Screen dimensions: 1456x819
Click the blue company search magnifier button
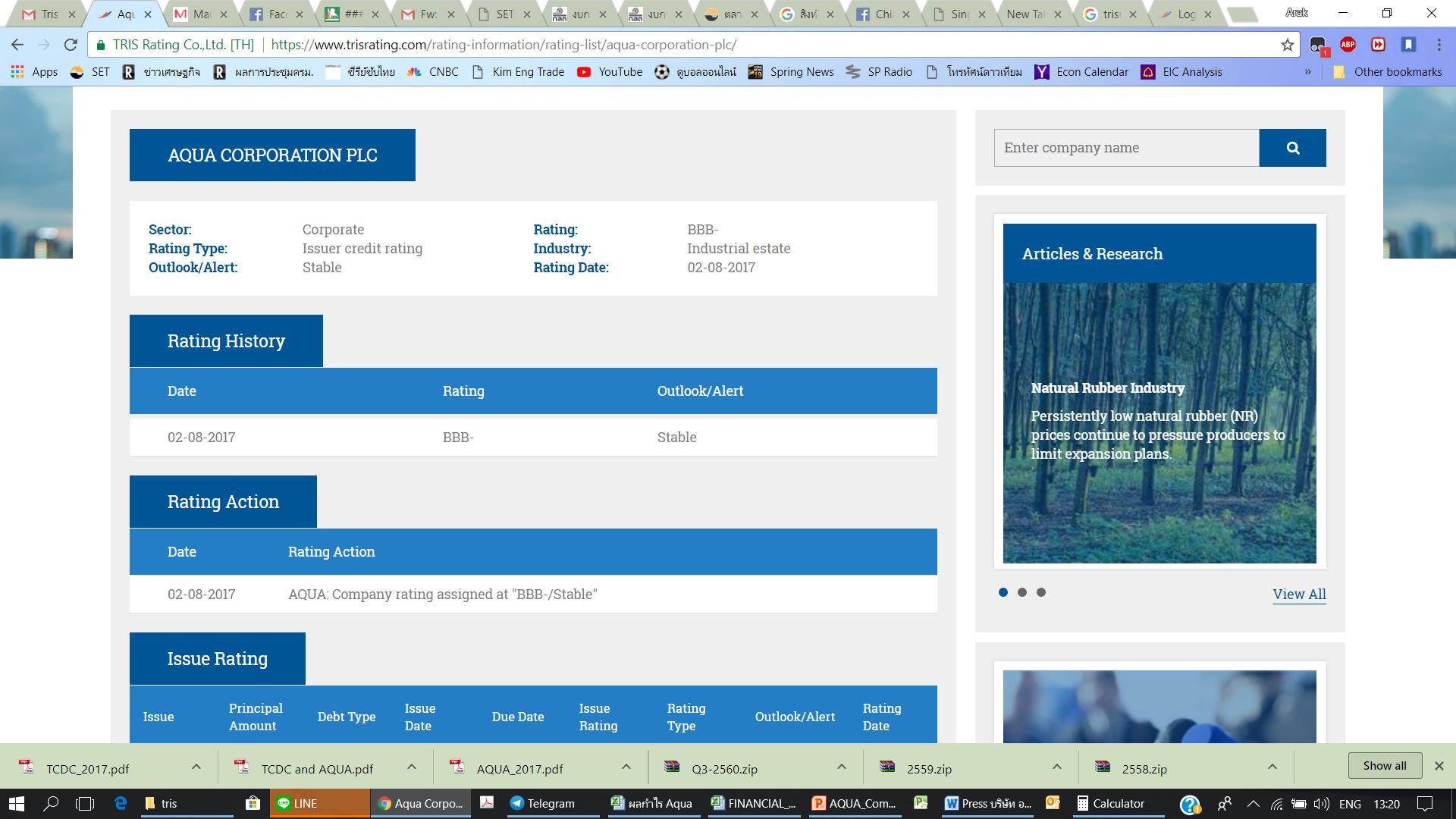click(1292, 148)
